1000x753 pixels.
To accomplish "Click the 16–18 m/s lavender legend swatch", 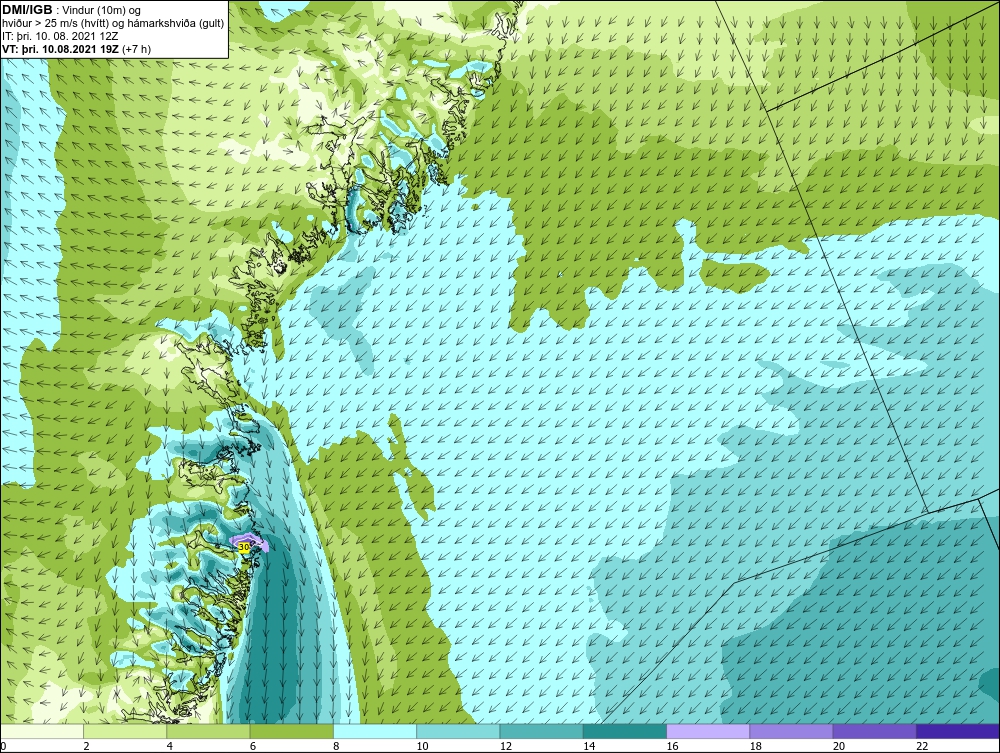I will click(x=708, y=731).
